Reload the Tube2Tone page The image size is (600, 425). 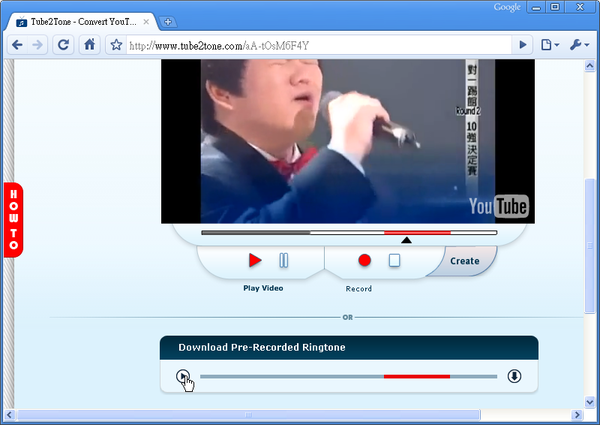(63, 45)
